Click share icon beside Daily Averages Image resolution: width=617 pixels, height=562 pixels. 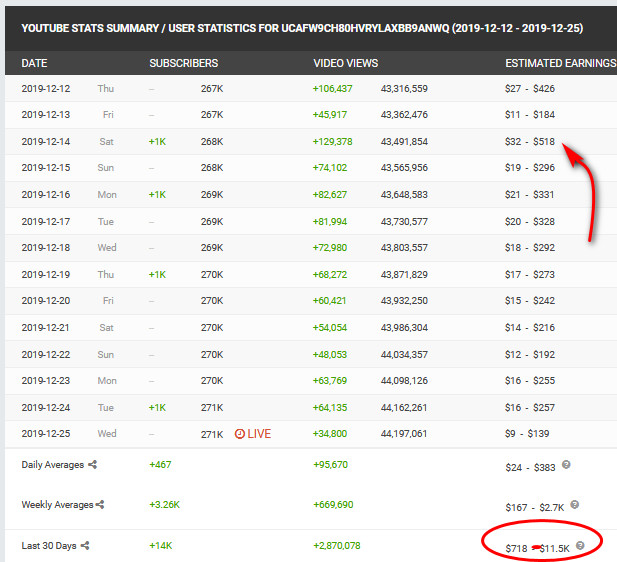pos(93,465)
